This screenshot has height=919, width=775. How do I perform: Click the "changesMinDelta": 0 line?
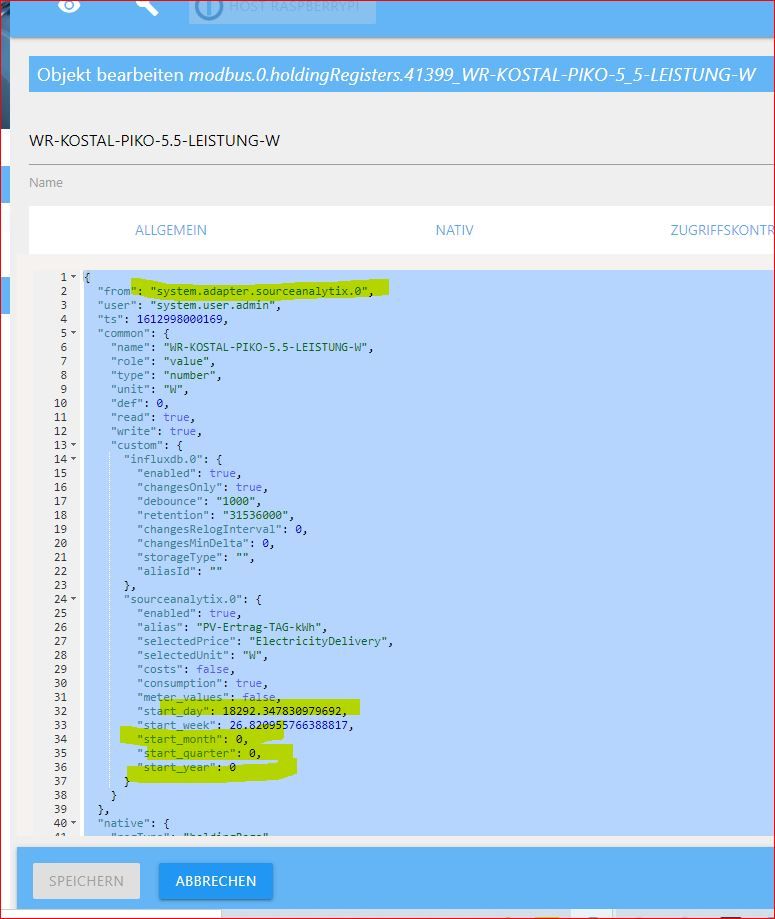tap(205, 543)
